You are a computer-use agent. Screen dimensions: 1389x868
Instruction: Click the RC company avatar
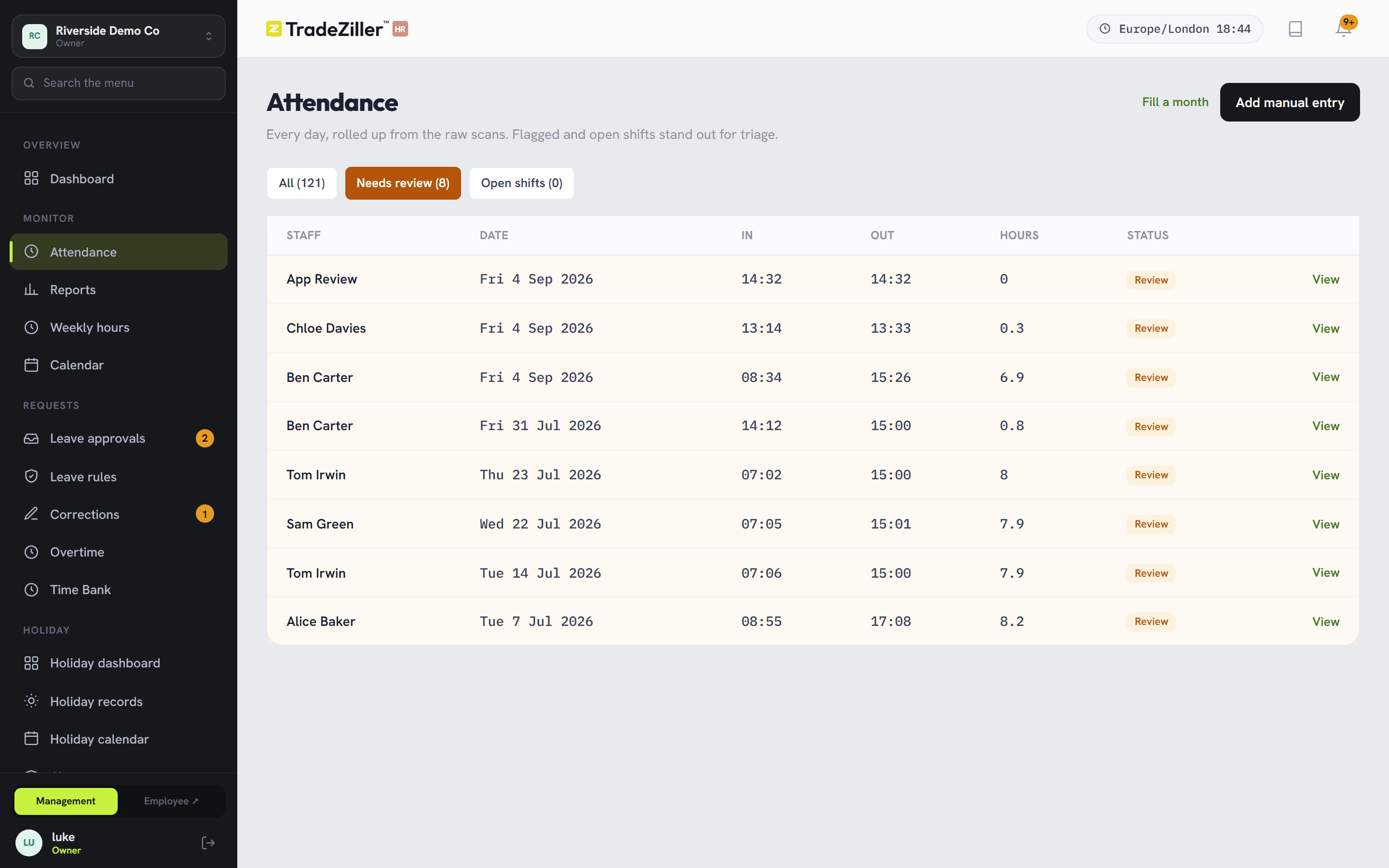[x=34, y=36]
